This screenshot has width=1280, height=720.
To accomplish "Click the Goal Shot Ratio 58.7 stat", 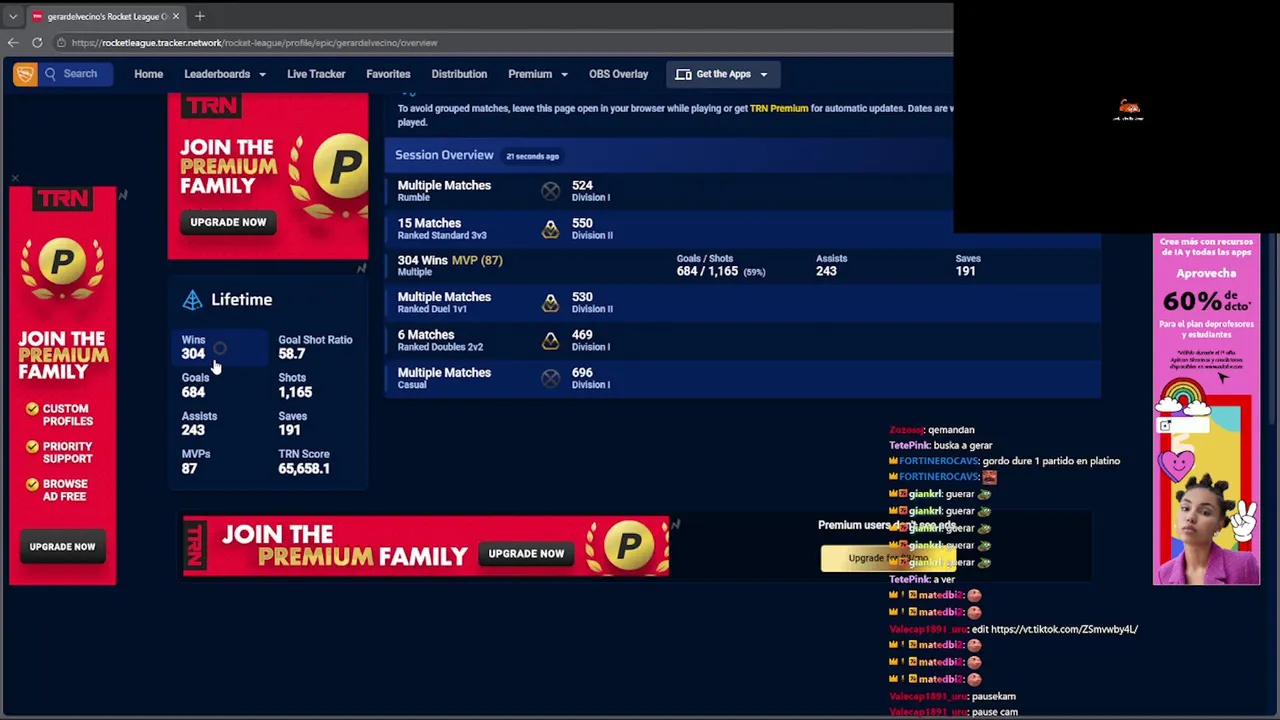I will (315, 347).
